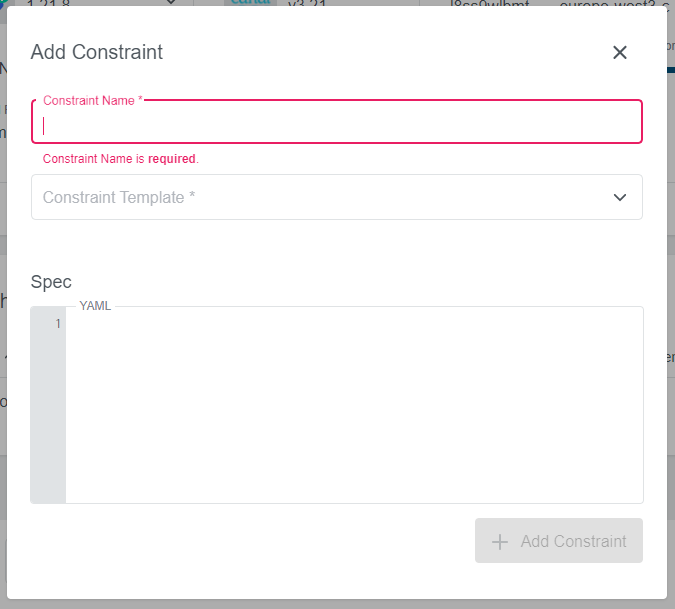Click the bold 'required' word in error text
The height and width of the screenshot is (609, 675).
click(x=172, y=159)
